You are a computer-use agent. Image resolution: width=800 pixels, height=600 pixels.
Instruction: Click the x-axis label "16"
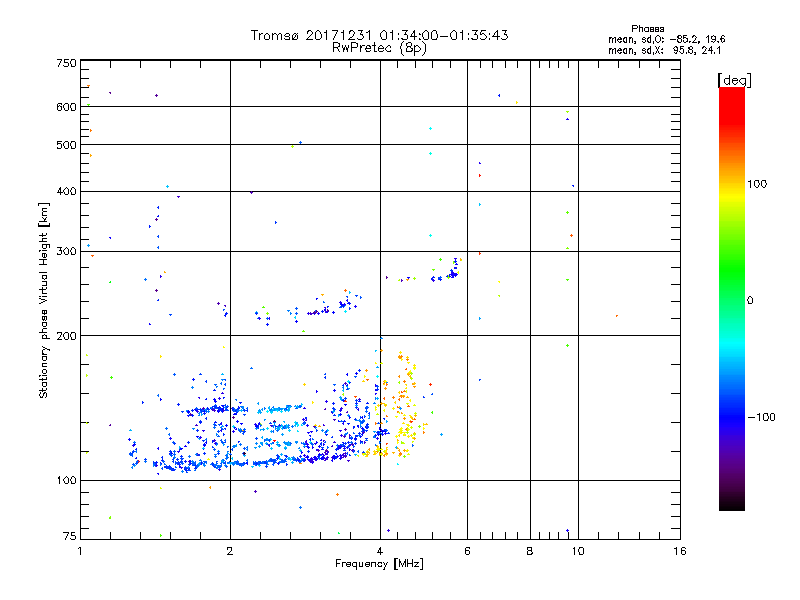(x=680, y=551)
